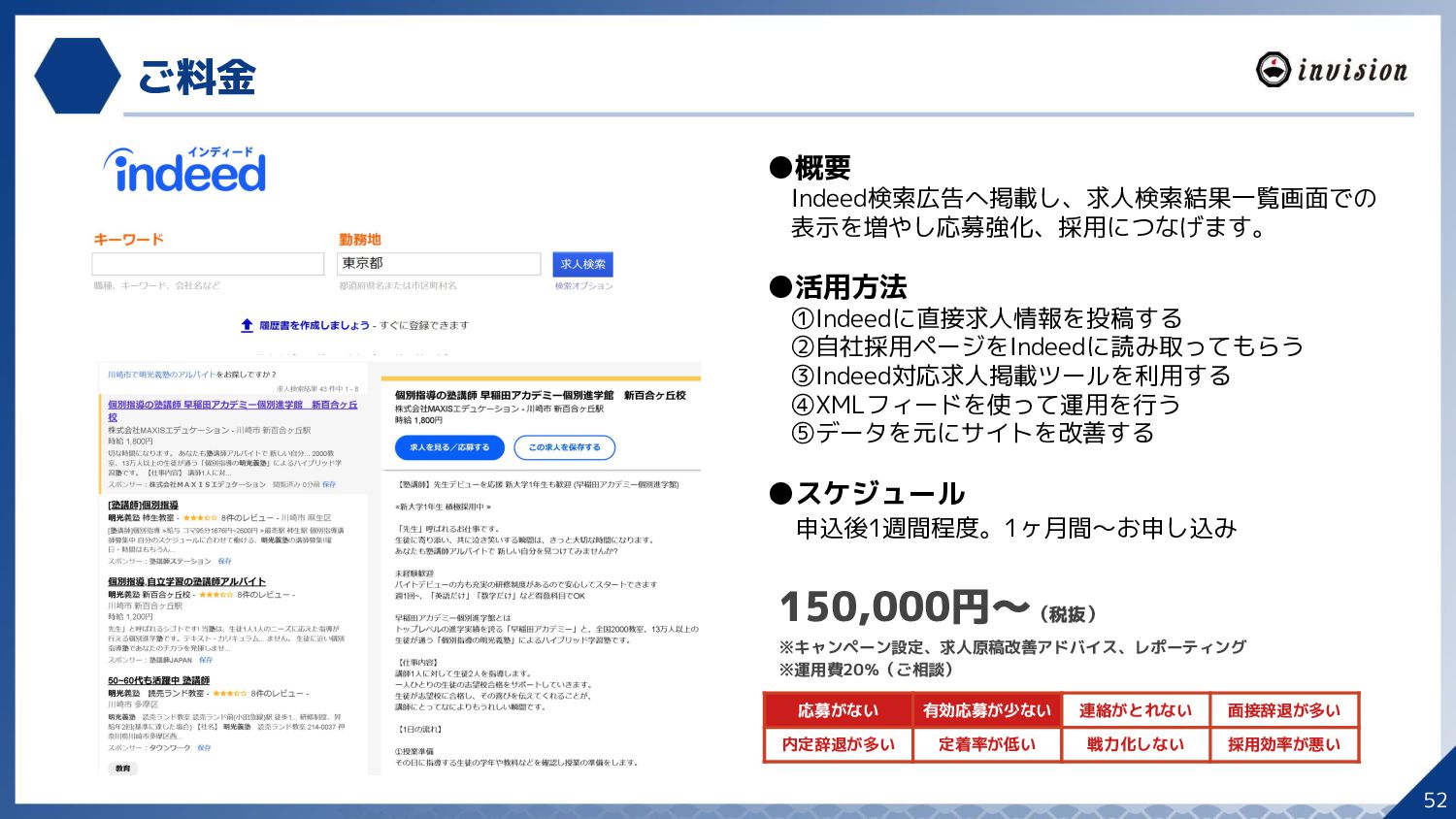The image size is (1456, 819).
Task: Click the ②自社採用ページをIndeedに読み取ってもらう line
Action: [1047, 346]
